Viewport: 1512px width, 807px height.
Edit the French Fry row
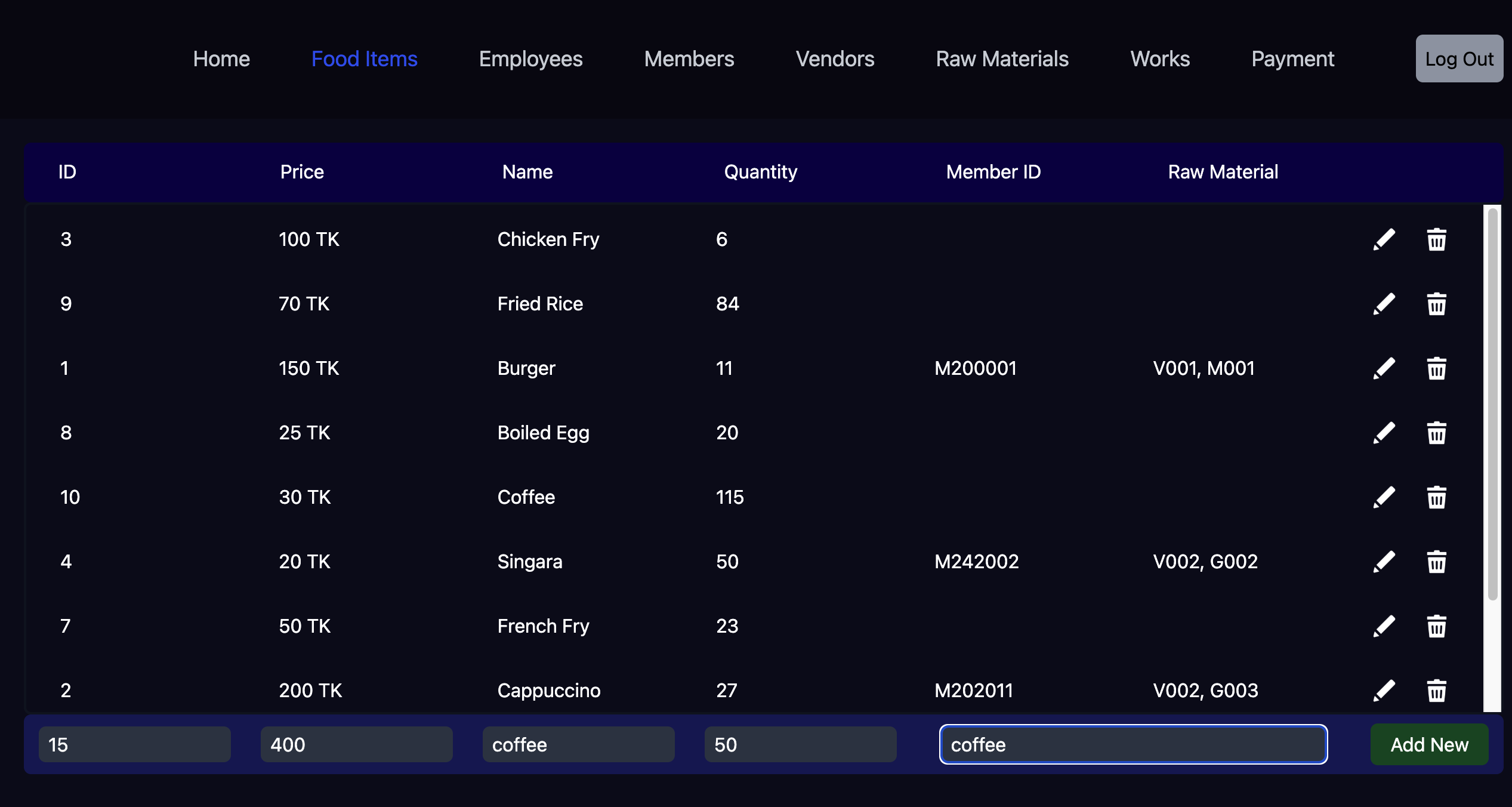coord(1384,626)
